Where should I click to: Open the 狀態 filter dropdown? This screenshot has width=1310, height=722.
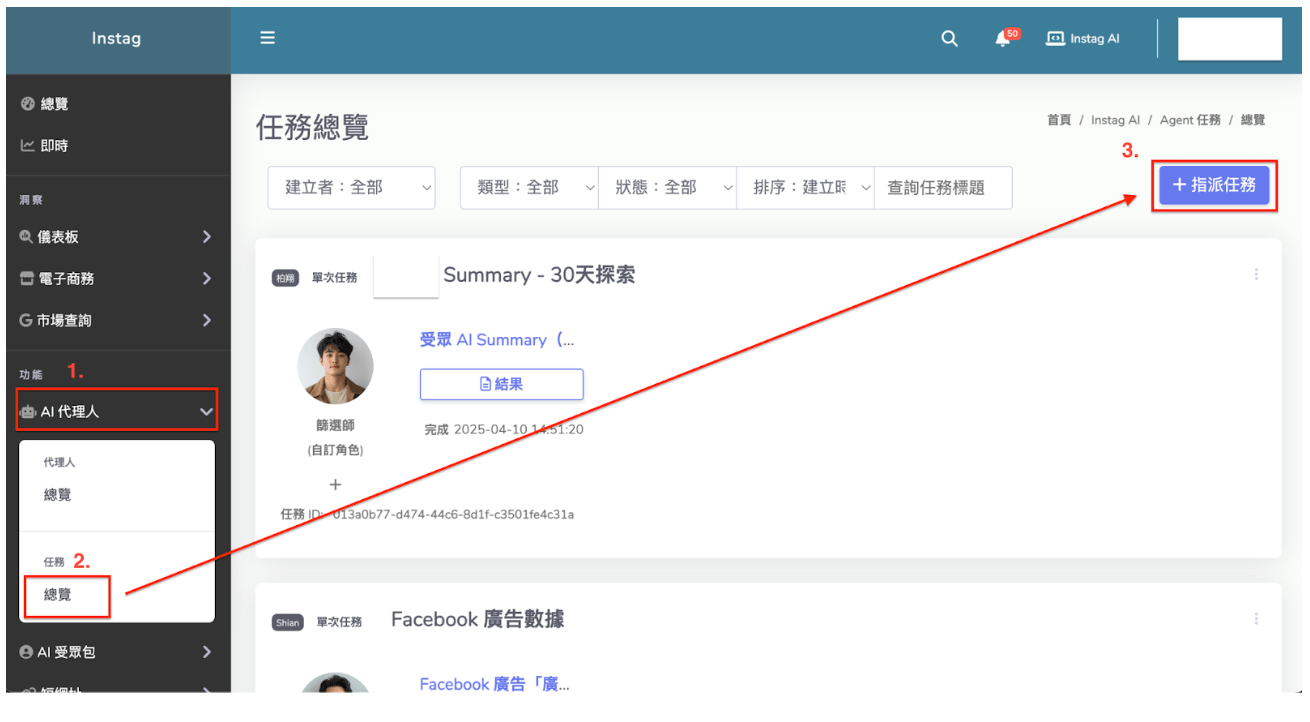pyautogui.click(x=667, y=188)
